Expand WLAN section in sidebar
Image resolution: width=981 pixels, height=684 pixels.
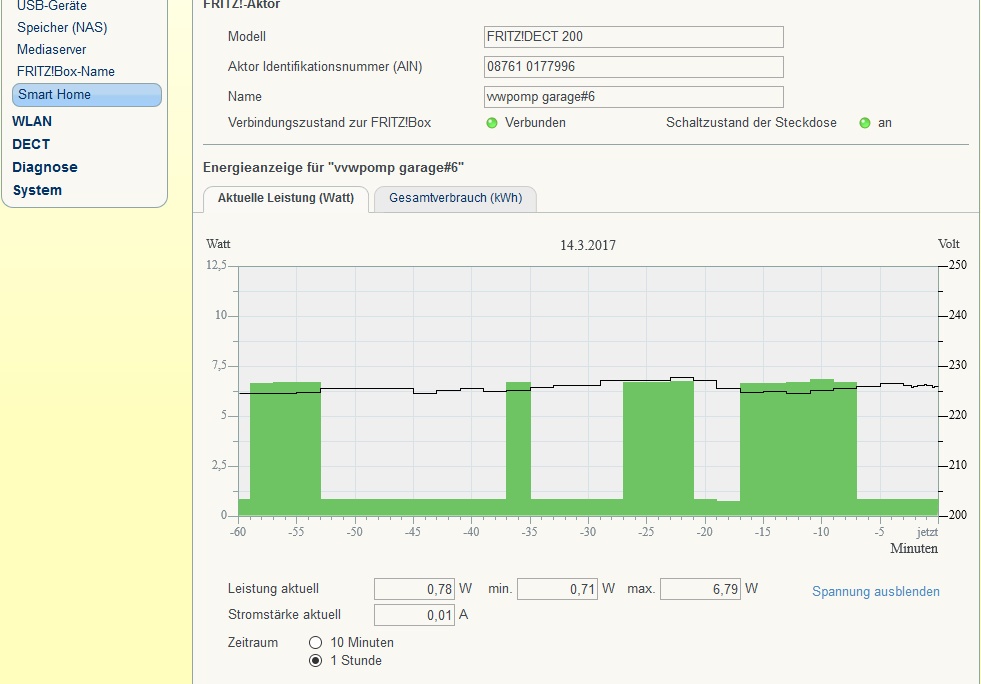tap(32, 121)
